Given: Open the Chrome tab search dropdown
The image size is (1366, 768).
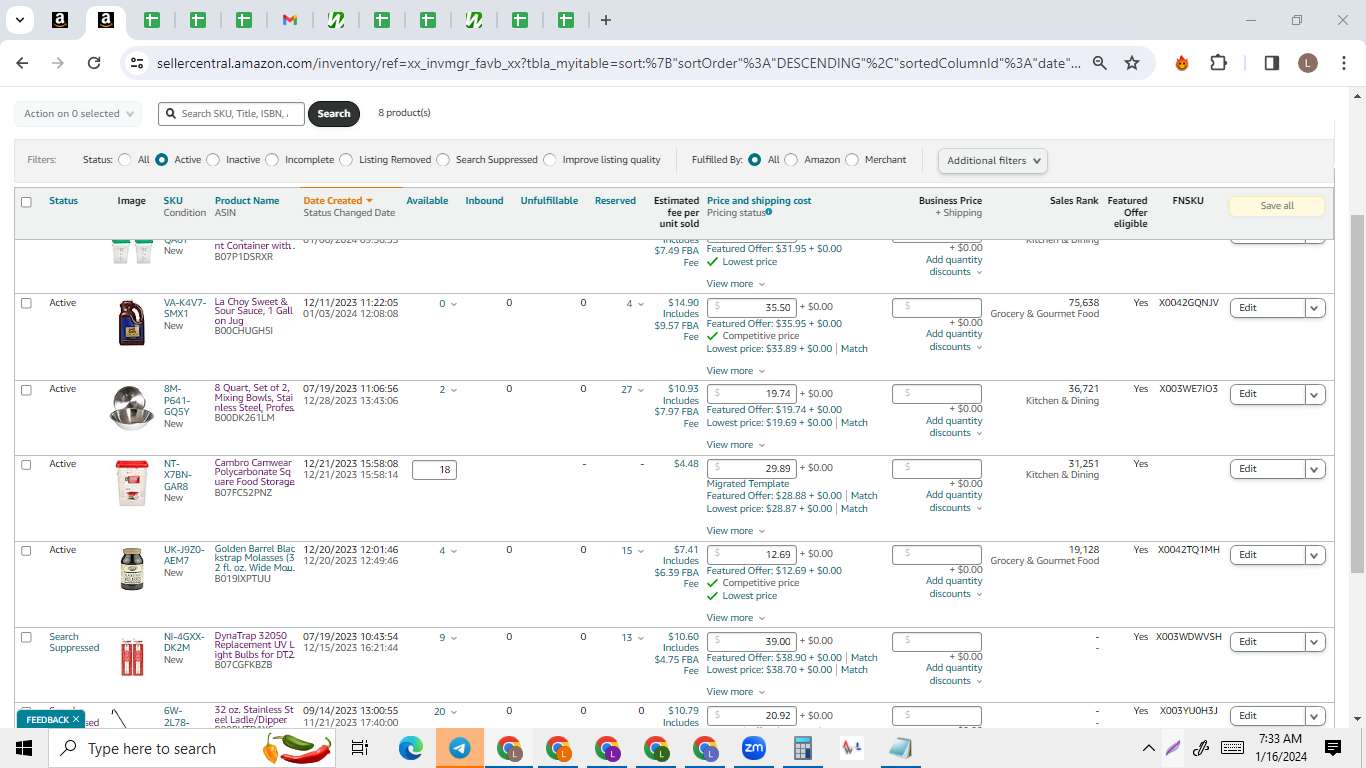Looking at the screenshot, I should (19, 20).
